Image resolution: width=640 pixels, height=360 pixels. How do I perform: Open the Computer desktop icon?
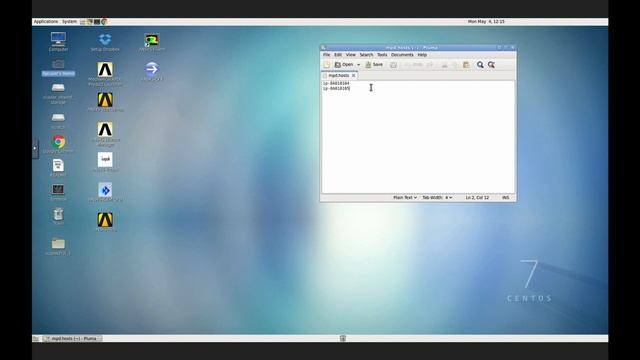(x=58, y=42)
